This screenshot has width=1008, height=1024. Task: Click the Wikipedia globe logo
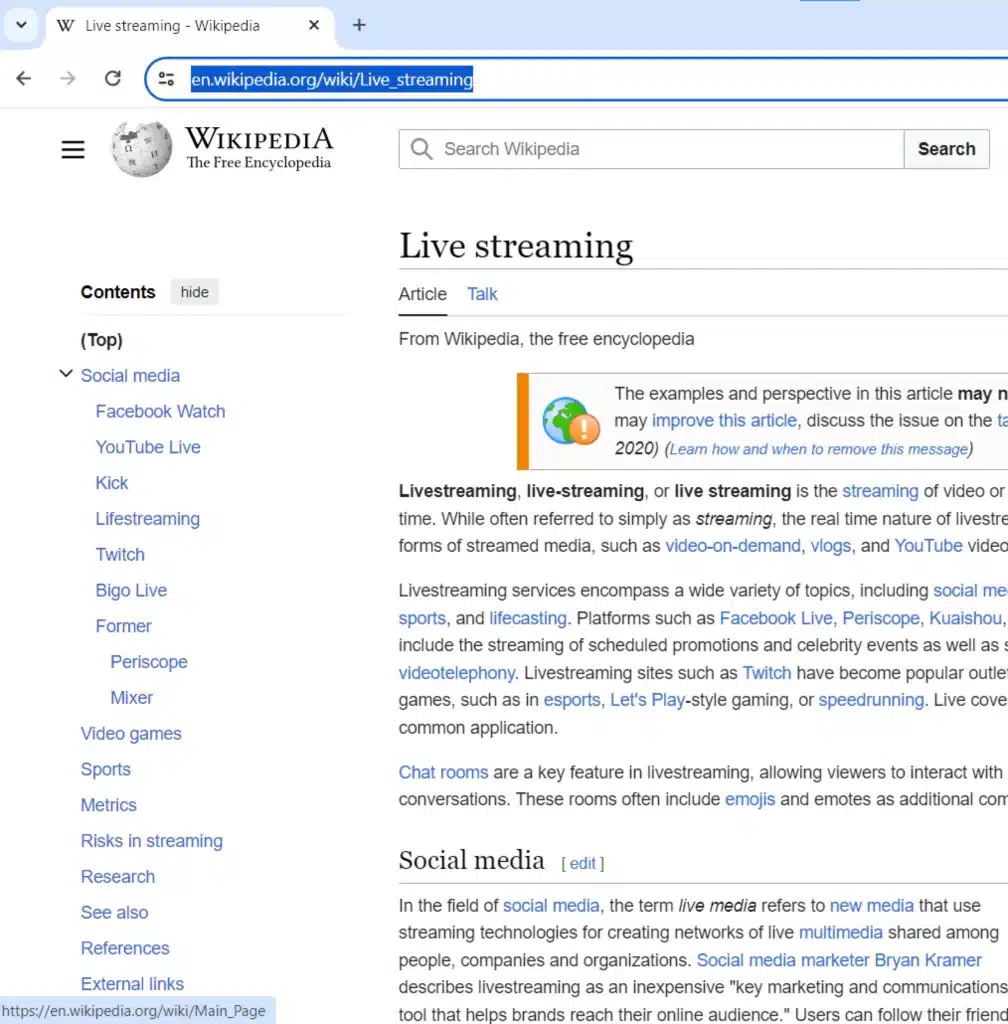(x=142, y=149)
